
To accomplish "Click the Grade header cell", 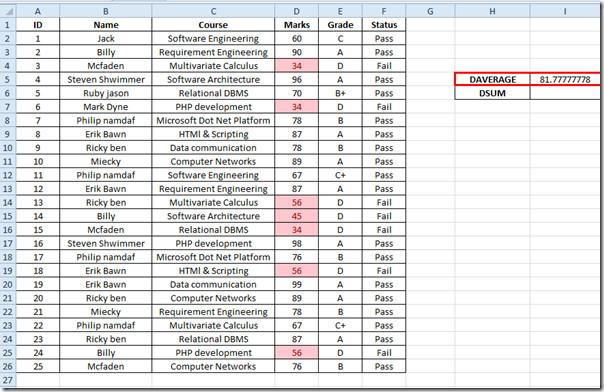I will pyautogui.click(x=341, y=25).
